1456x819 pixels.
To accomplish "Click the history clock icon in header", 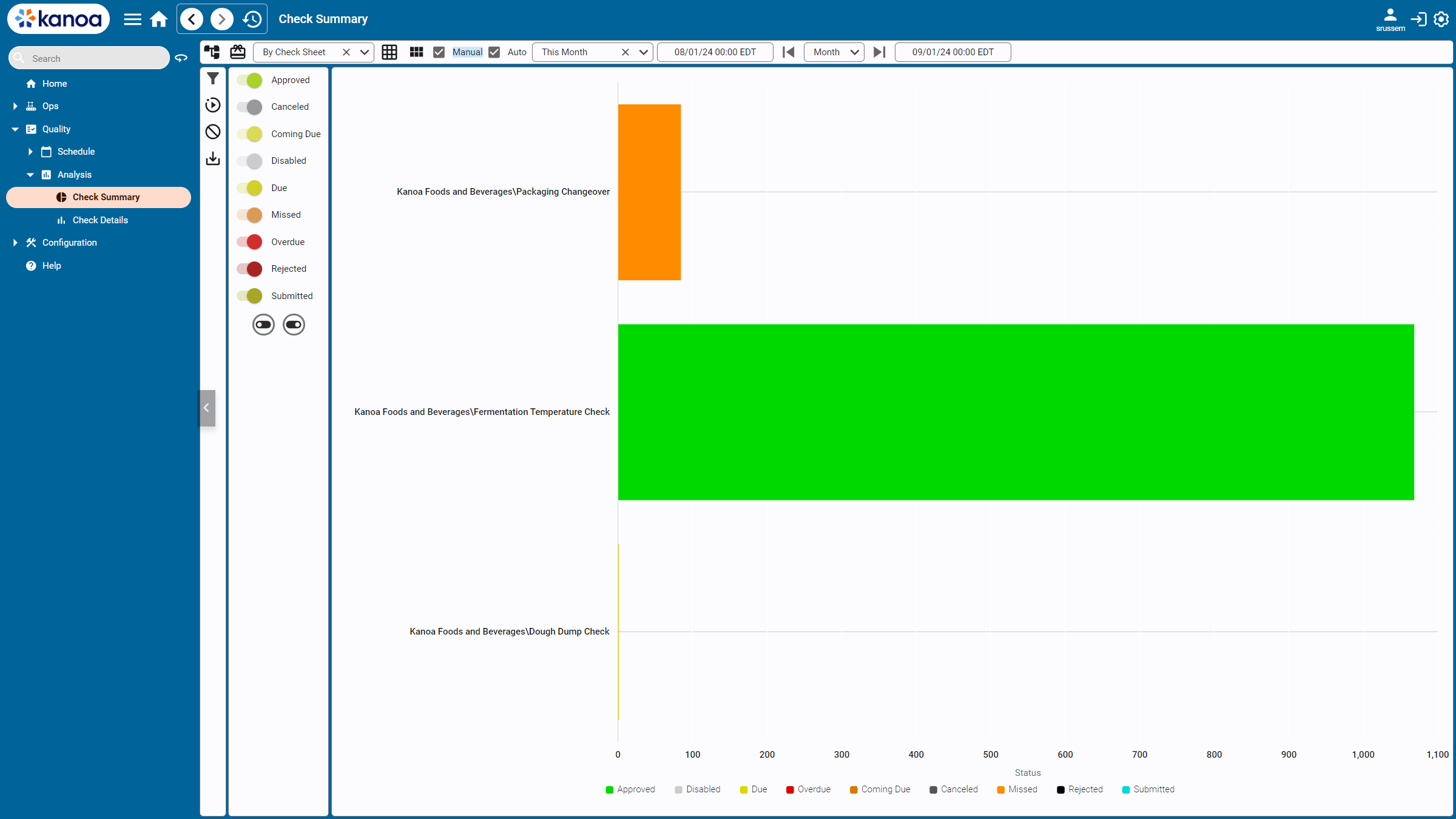I will pyautogui.click(x=252, y=19).
